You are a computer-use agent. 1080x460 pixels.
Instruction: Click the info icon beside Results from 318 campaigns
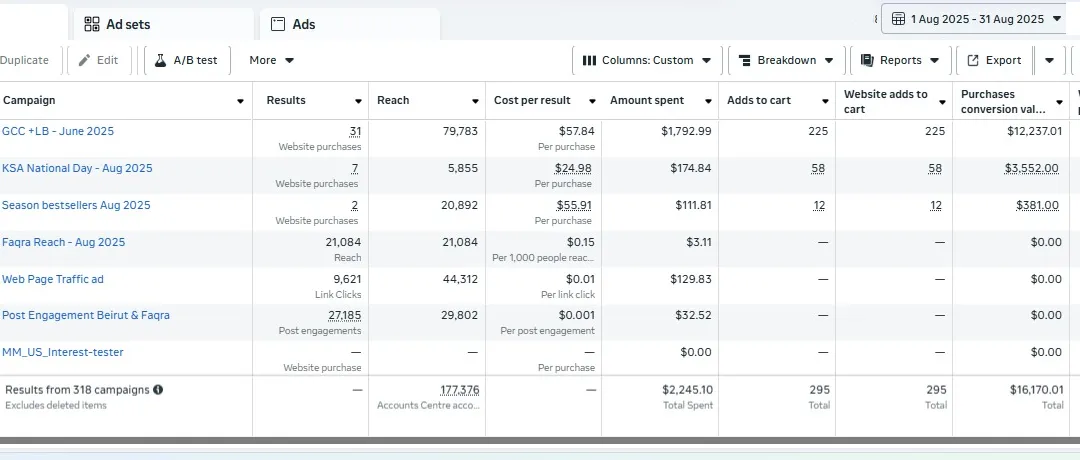click(158, 390)
